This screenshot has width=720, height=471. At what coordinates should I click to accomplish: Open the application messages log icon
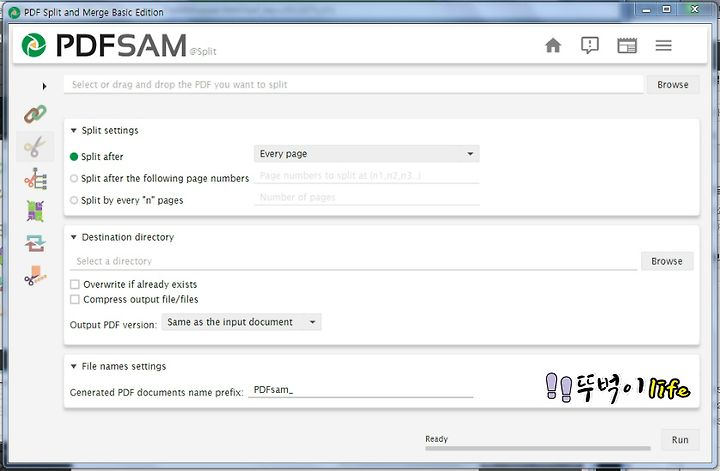click(x=590, y=45)
